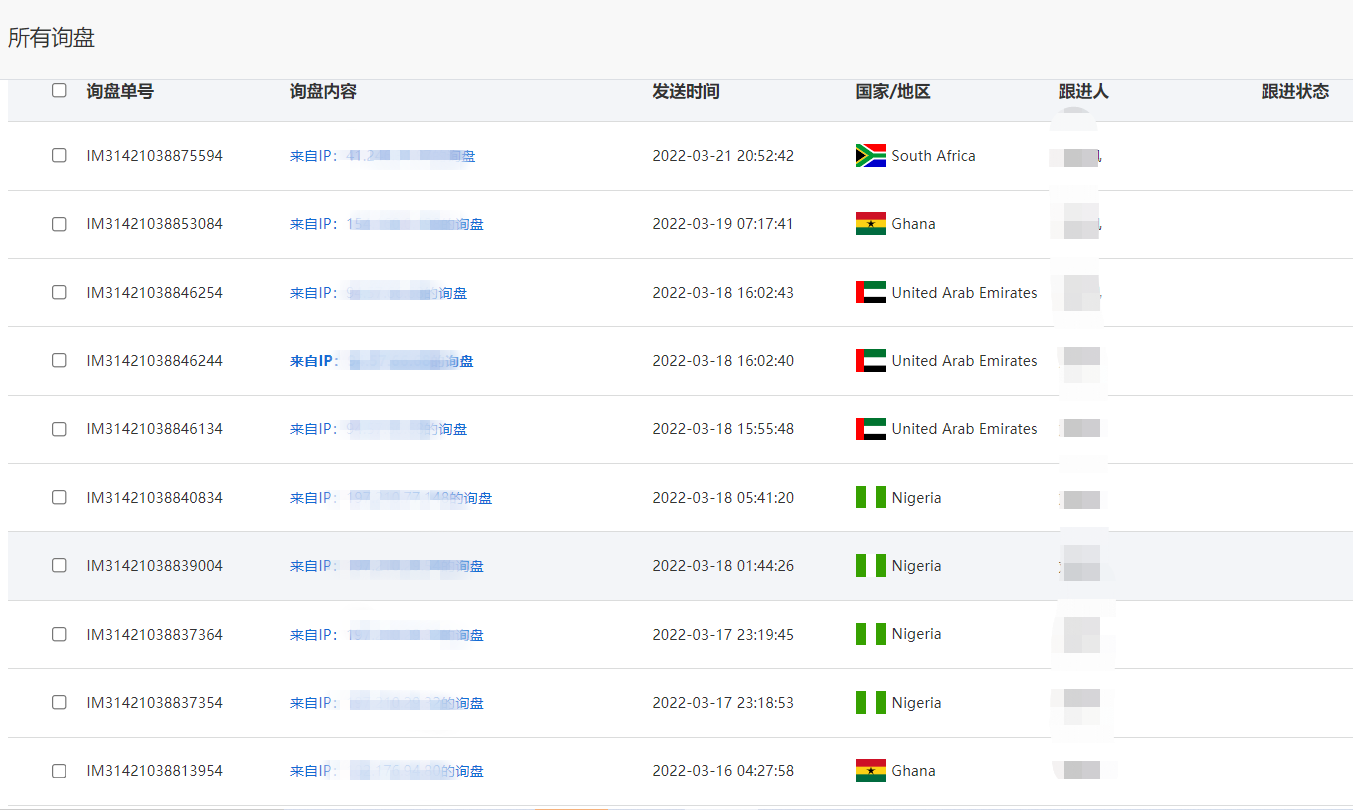Viewport: 1353px width, 810px height.
Task: Toggle the select-all checkbox in table header
Action: (x=59, y=90)
